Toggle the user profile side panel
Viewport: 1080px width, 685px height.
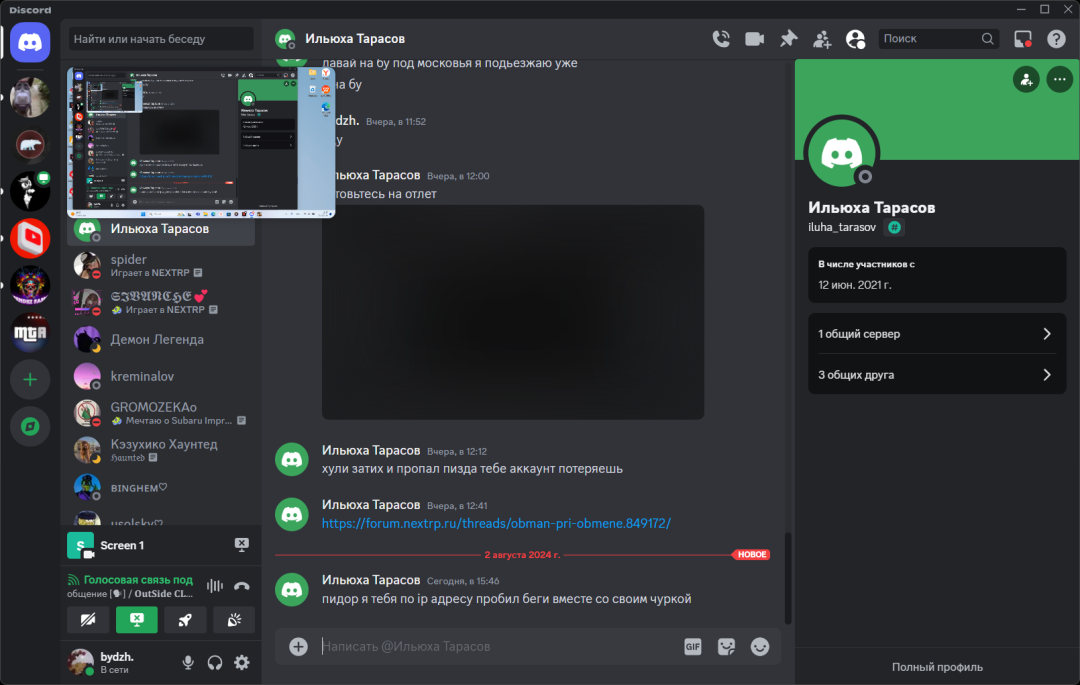855,39
